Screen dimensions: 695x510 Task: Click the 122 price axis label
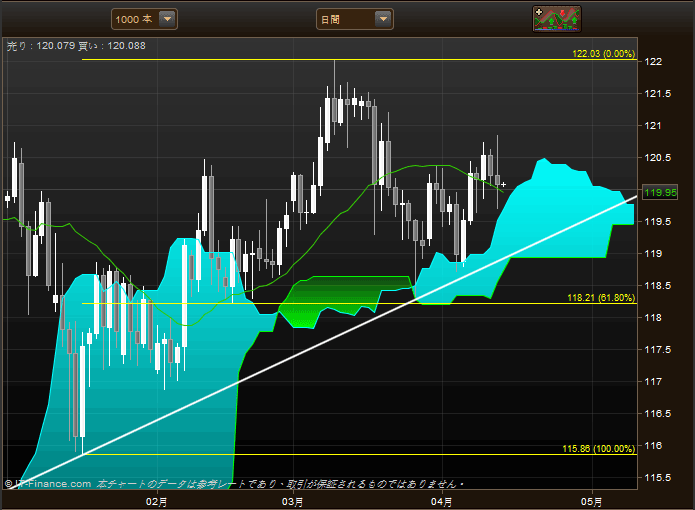653,62
